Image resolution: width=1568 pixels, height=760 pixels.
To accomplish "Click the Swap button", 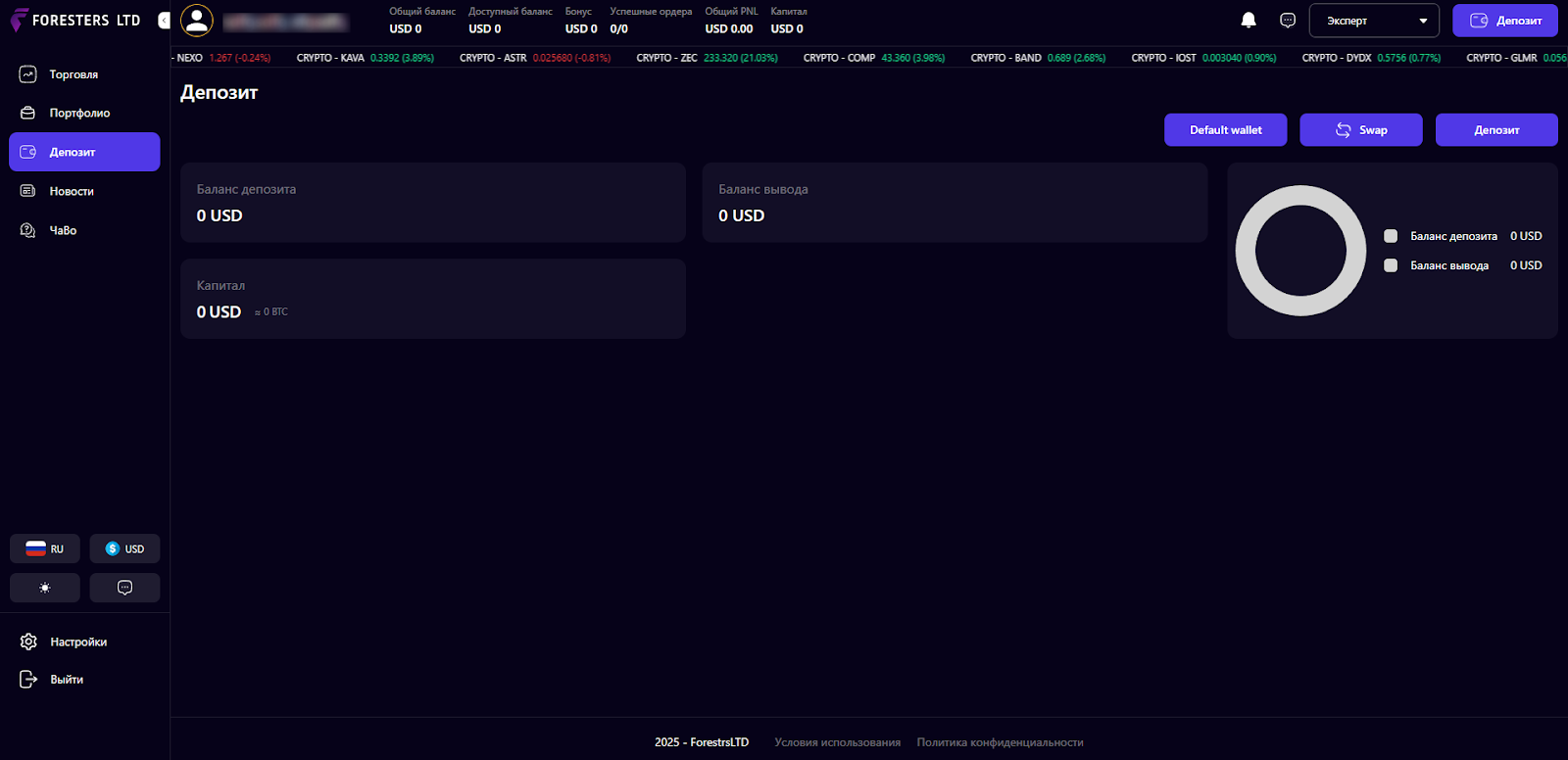I will click(1360, 130).
